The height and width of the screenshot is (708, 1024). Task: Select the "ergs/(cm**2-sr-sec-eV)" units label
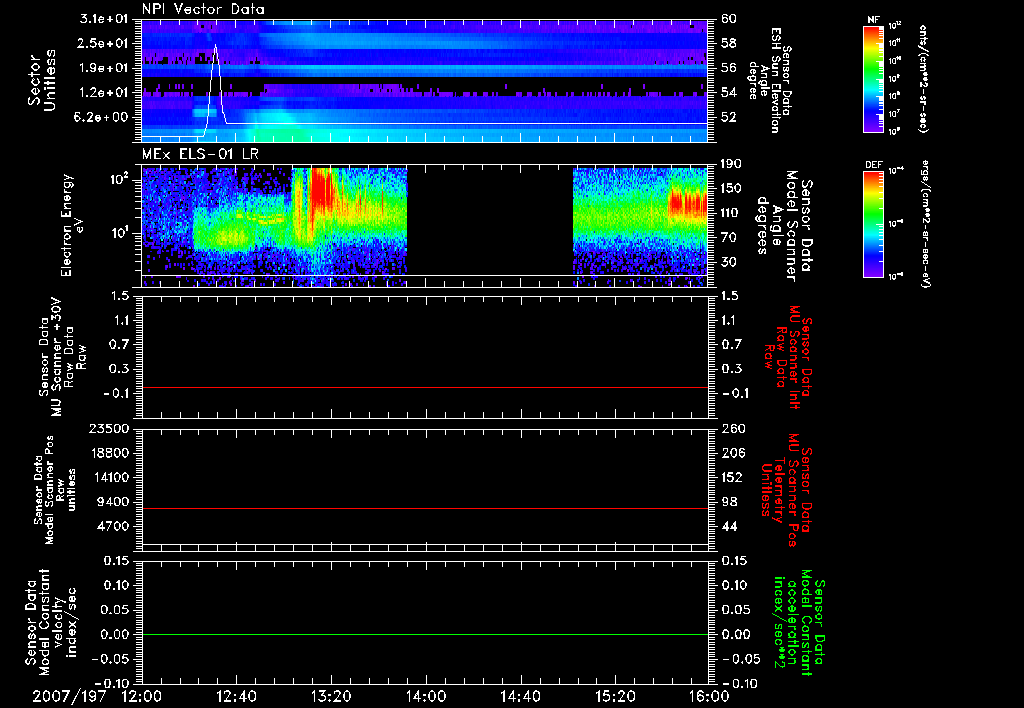pyautogui.click(x=925, y=224)
